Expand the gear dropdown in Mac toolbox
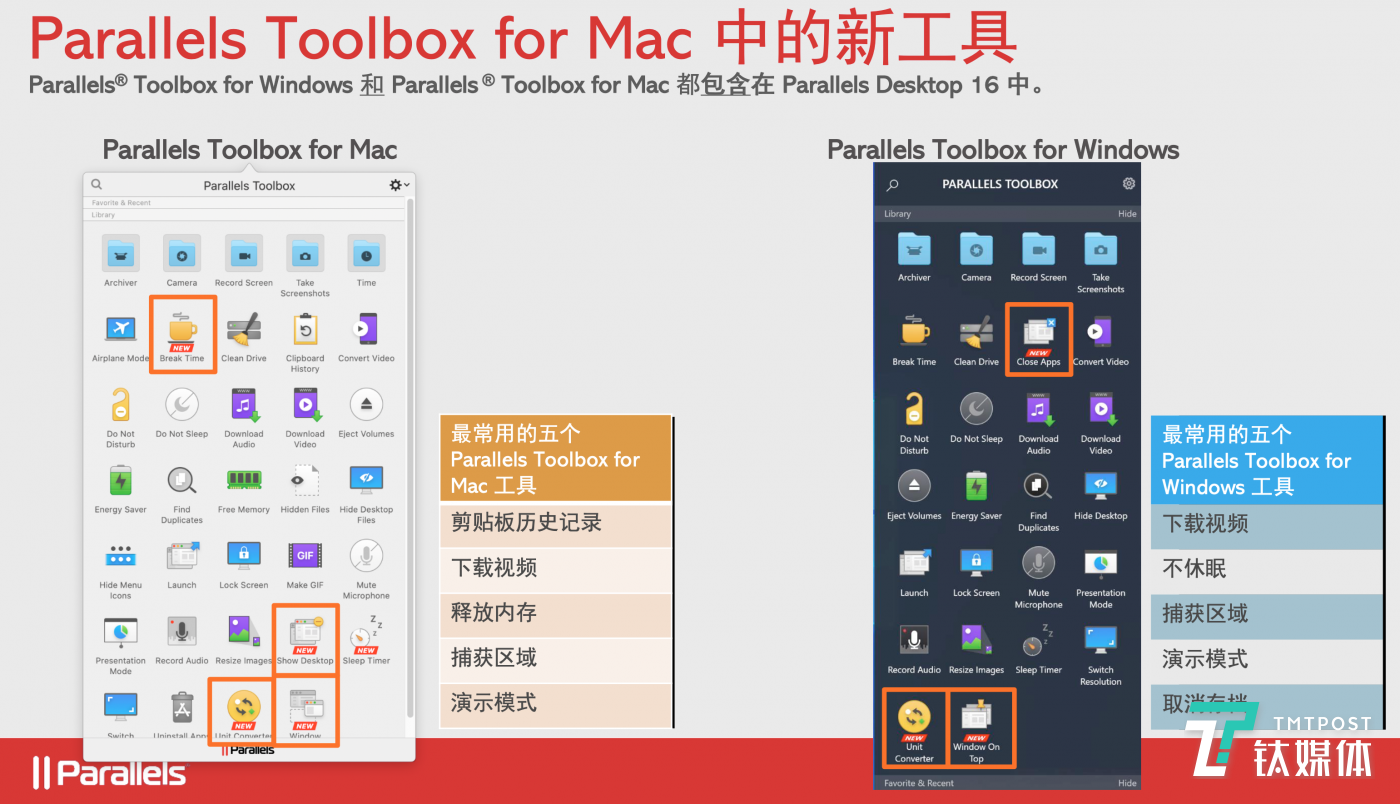Image resolution: width=1400 pixels, height=804 pixels. [399, 185]
